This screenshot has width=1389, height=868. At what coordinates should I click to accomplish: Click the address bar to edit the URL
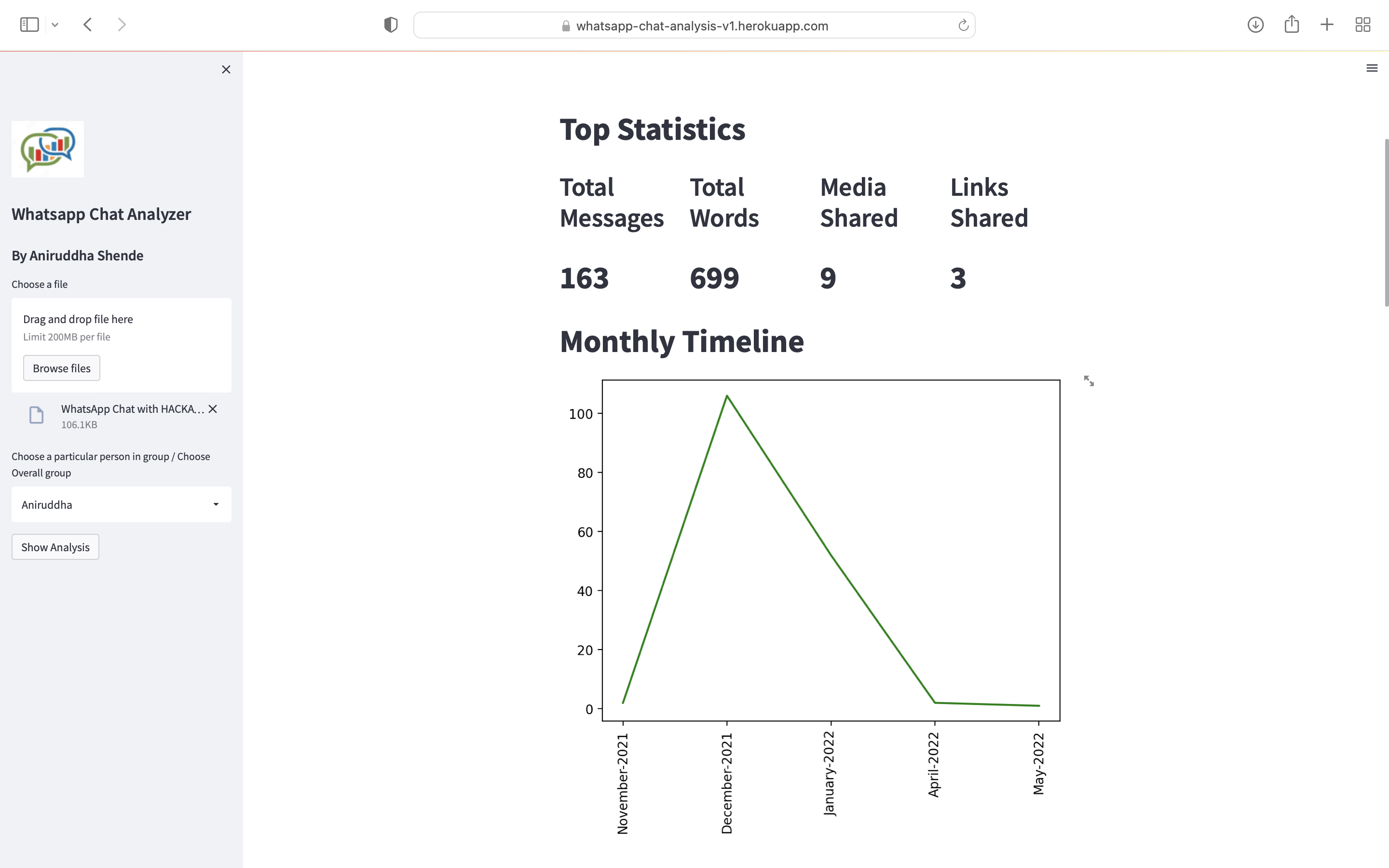click(x=694, y=25)
